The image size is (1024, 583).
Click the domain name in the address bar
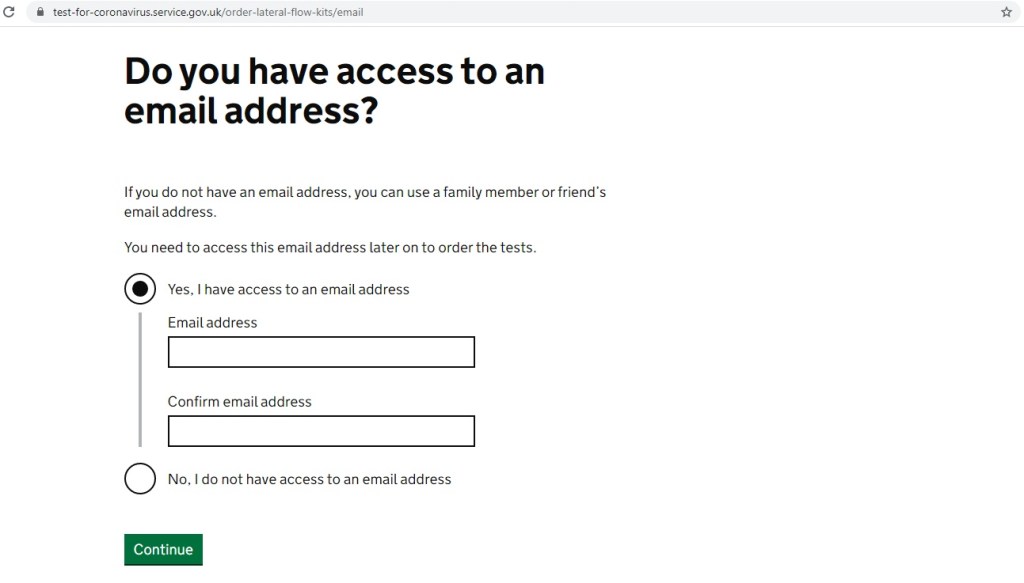136,12
